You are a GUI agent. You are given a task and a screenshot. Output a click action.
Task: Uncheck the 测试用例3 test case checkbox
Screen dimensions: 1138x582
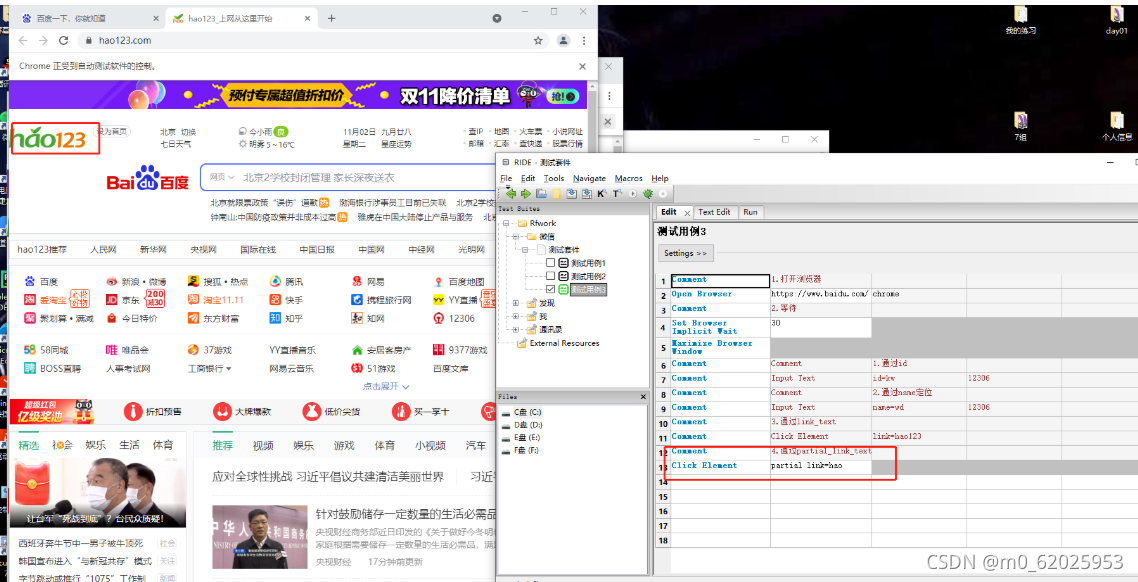coord(551,289)
